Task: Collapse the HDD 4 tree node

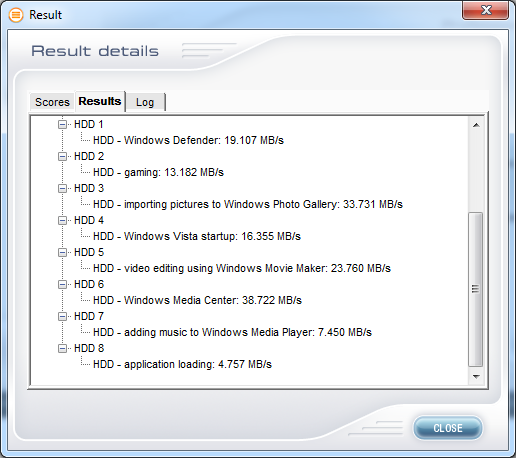Action: [x=62, y=220]
